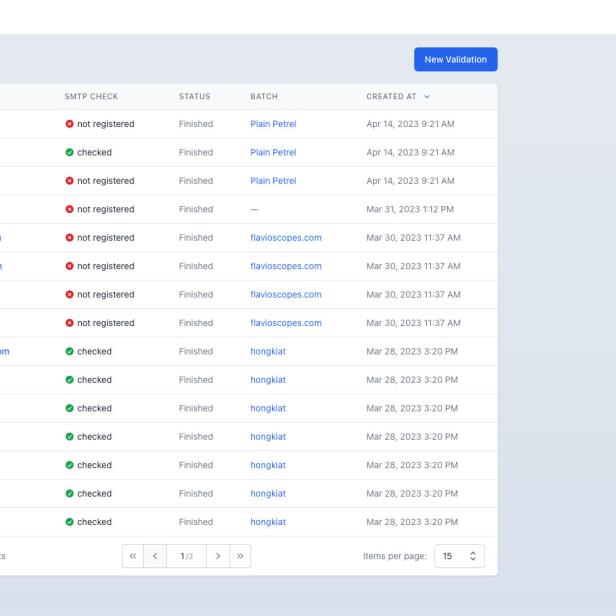Screen dimensions: 616x616
Task: Select 'not registered' text in Mar 31 row
Action: pos(106,209)
